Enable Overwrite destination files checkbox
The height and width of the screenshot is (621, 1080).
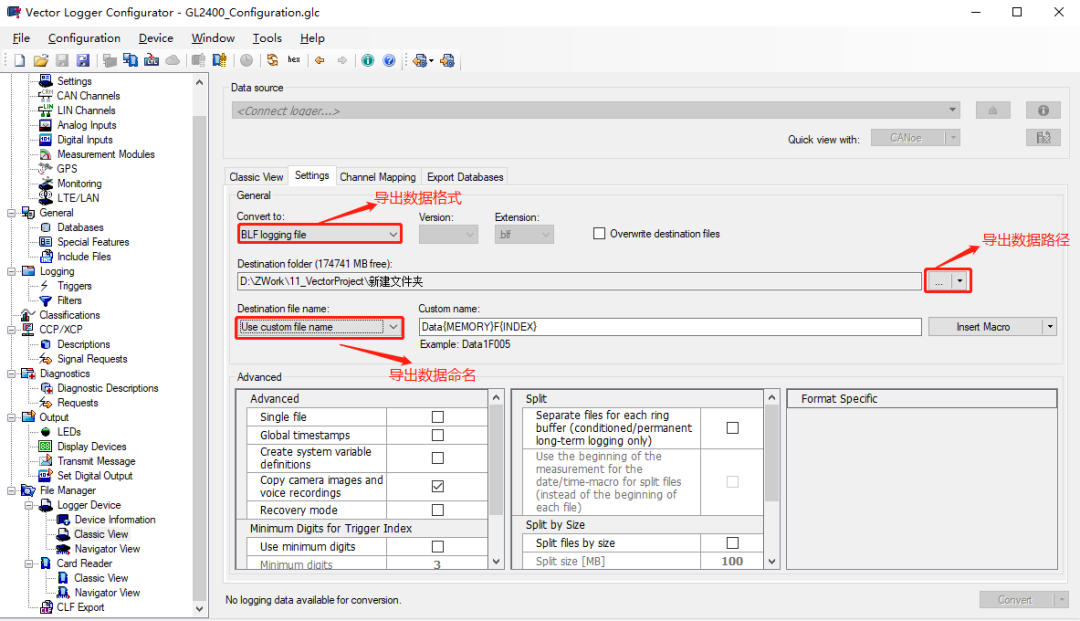(600, 234)
